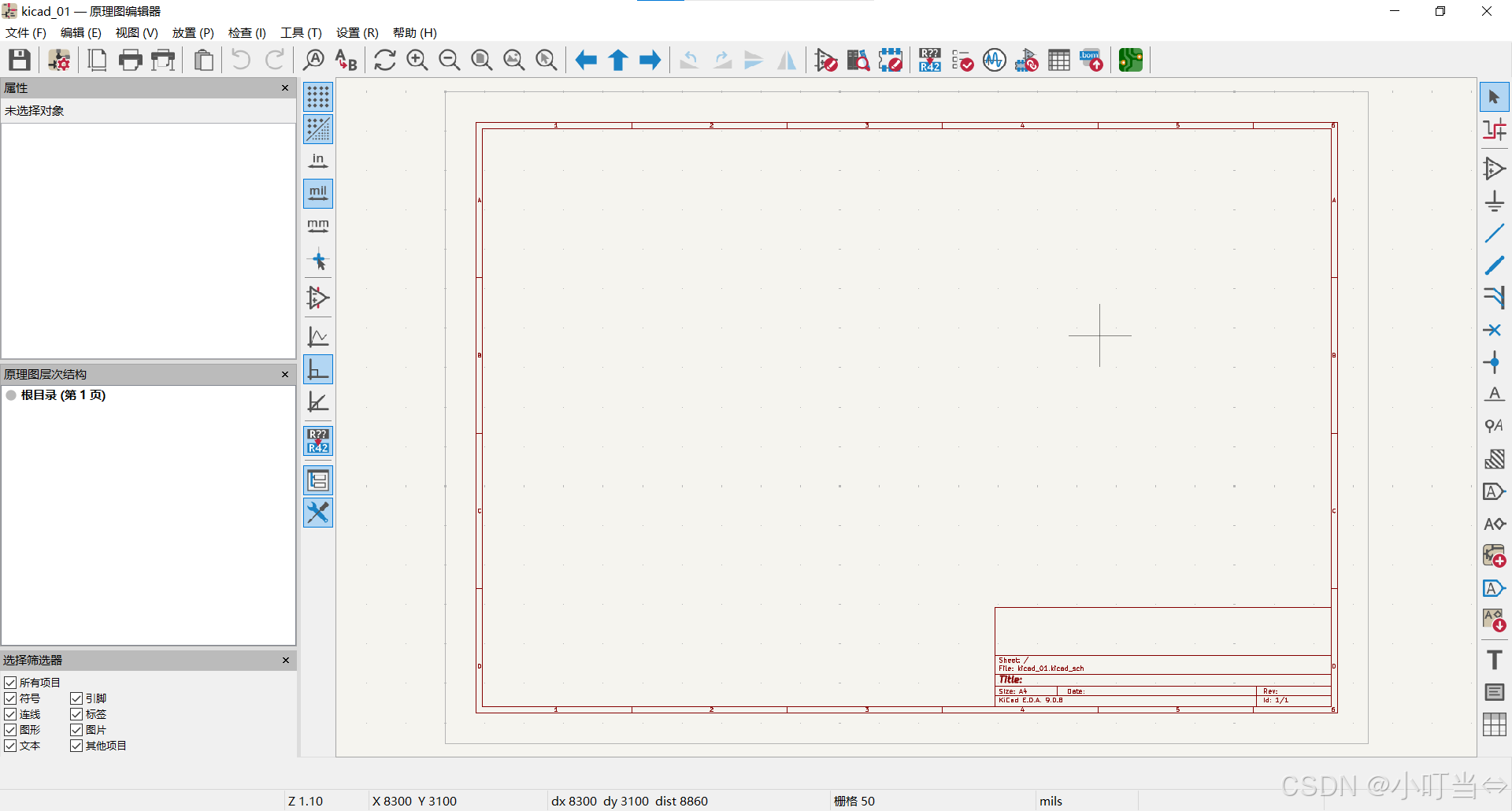Screen dimensions: 1512x811
Task: Run Electrical Rules Checker
Action: [x=962, y=60]
